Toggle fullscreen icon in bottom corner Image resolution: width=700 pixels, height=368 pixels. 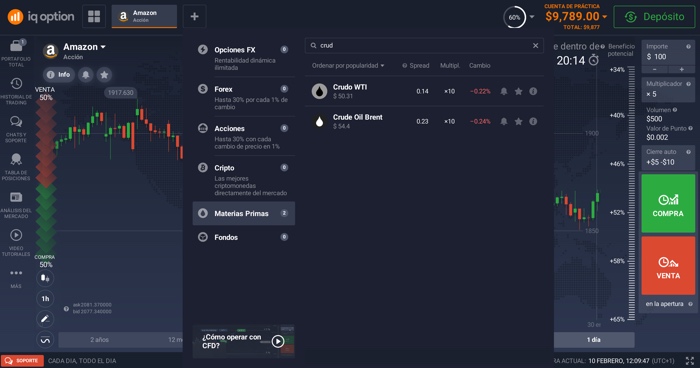(690, 361)
